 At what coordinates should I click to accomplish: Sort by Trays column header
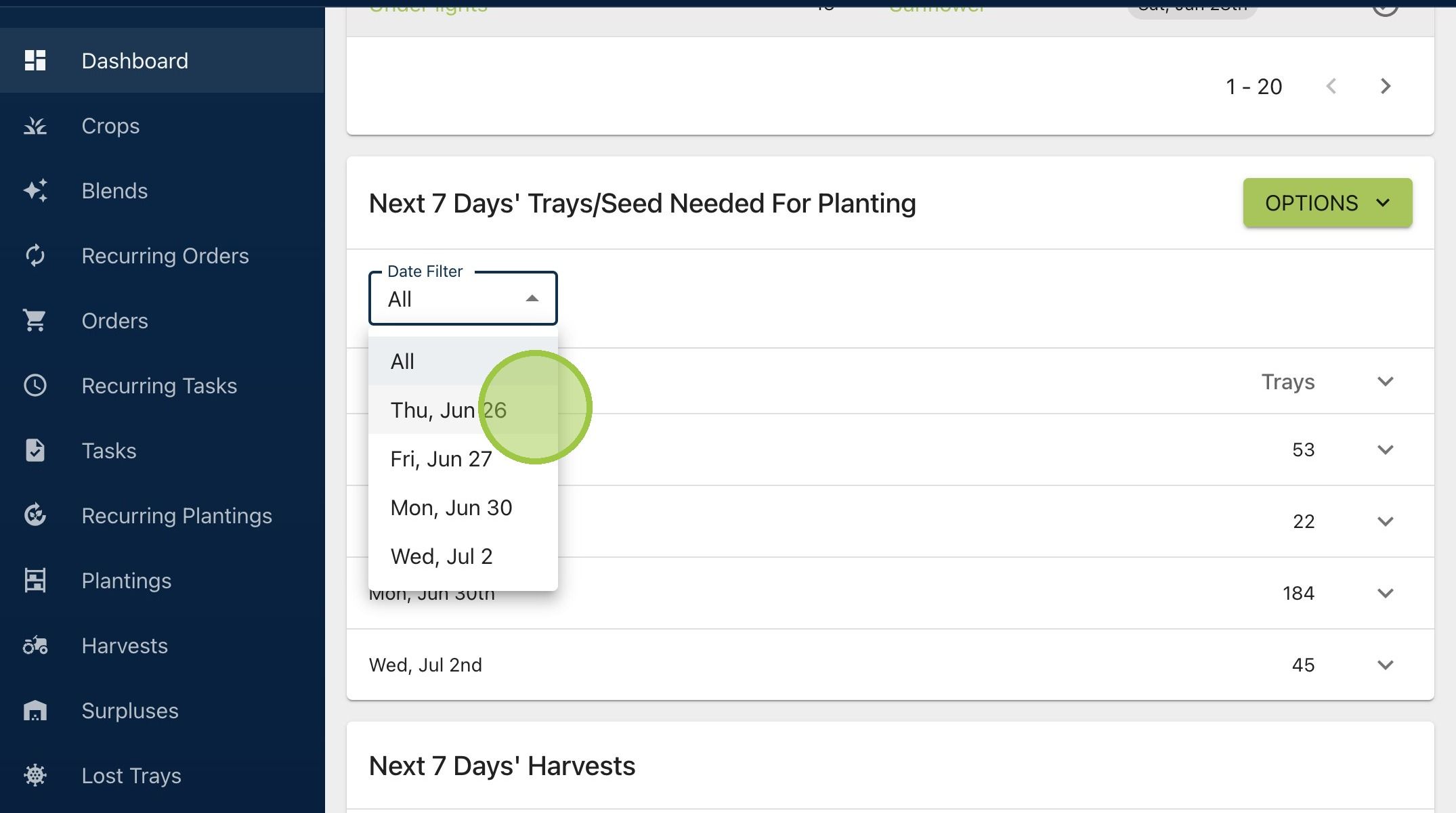pos(1287,381)
